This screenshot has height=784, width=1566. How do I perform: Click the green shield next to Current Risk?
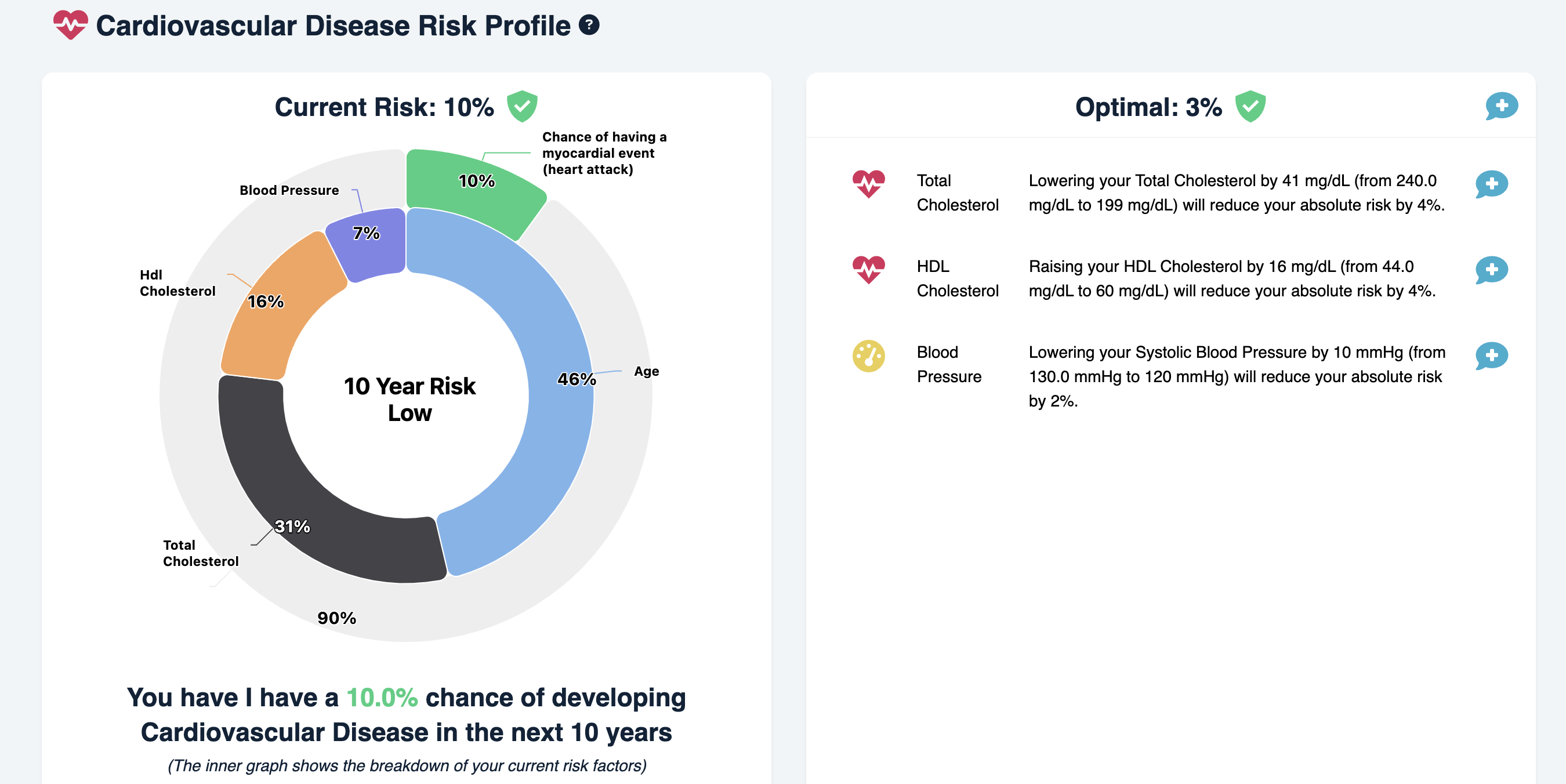521,106
